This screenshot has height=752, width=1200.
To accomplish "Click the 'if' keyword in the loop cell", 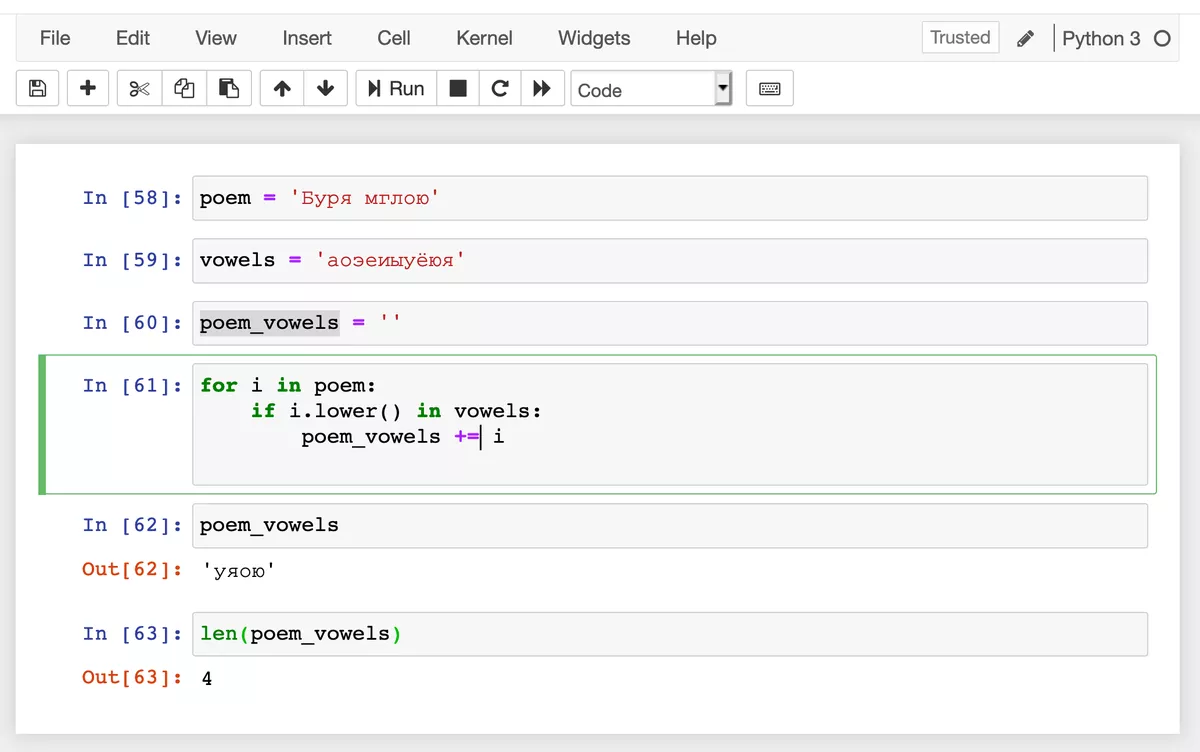I will click(263, 411).
